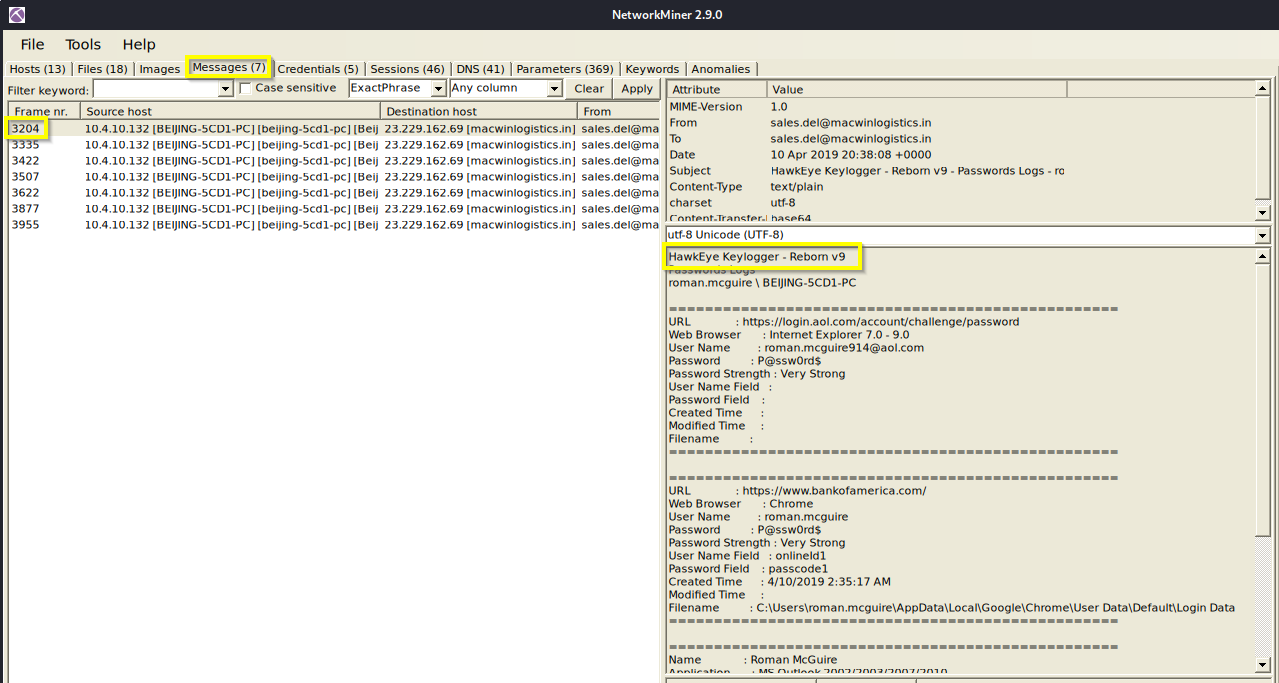The height and width of the screenshot is (683, 1279).
Task: Open the Help menu
Action: [139, 44]
